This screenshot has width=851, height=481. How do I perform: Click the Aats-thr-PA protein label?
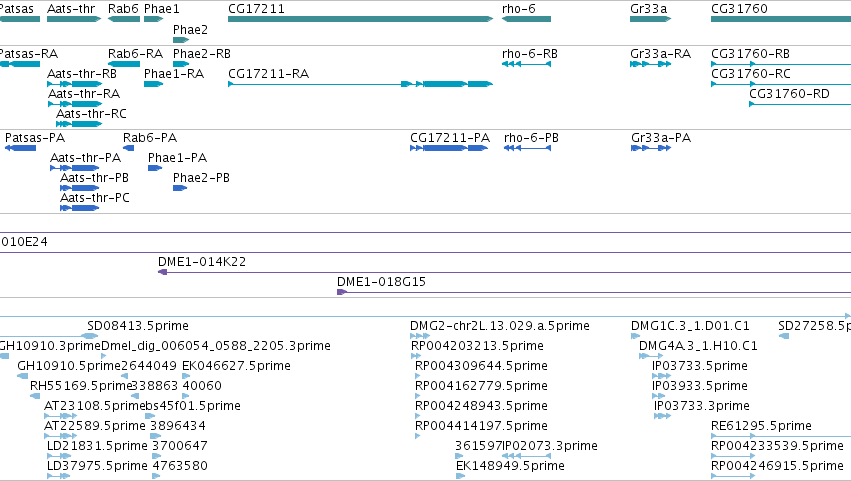pyautogui.click(x=85, y=158)
